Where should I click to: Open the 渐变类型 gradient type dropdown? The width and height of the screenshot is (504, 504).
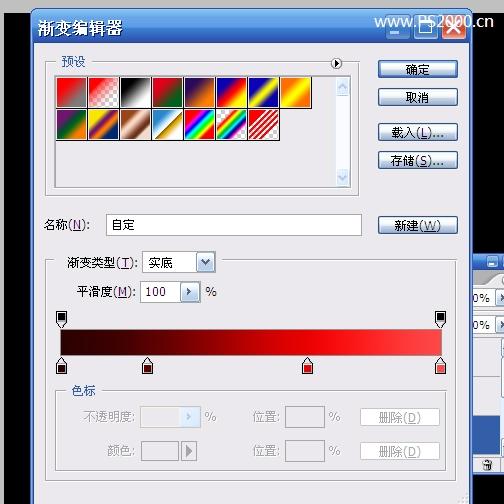tap(205, 262)
